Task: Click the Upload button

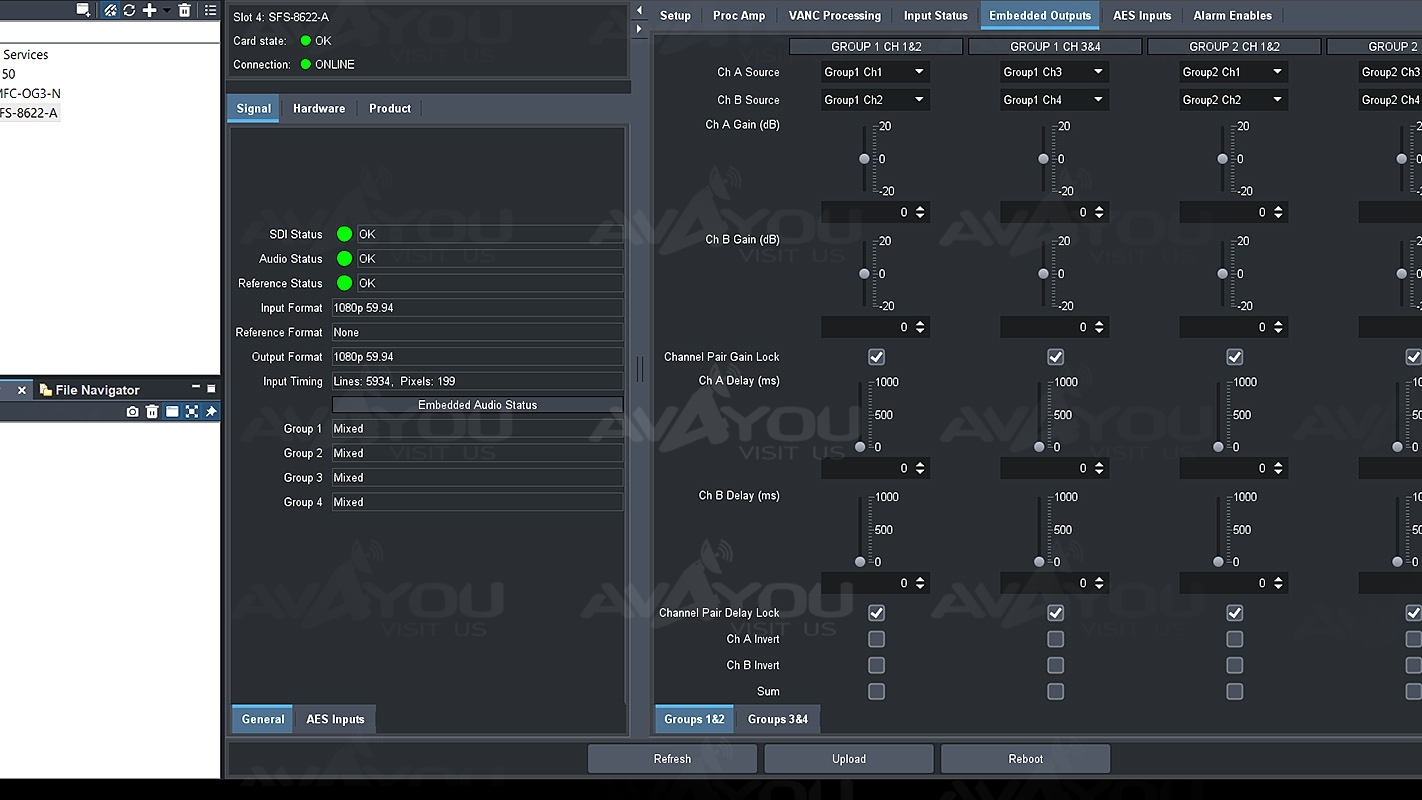Action: [x=848, y=759]
